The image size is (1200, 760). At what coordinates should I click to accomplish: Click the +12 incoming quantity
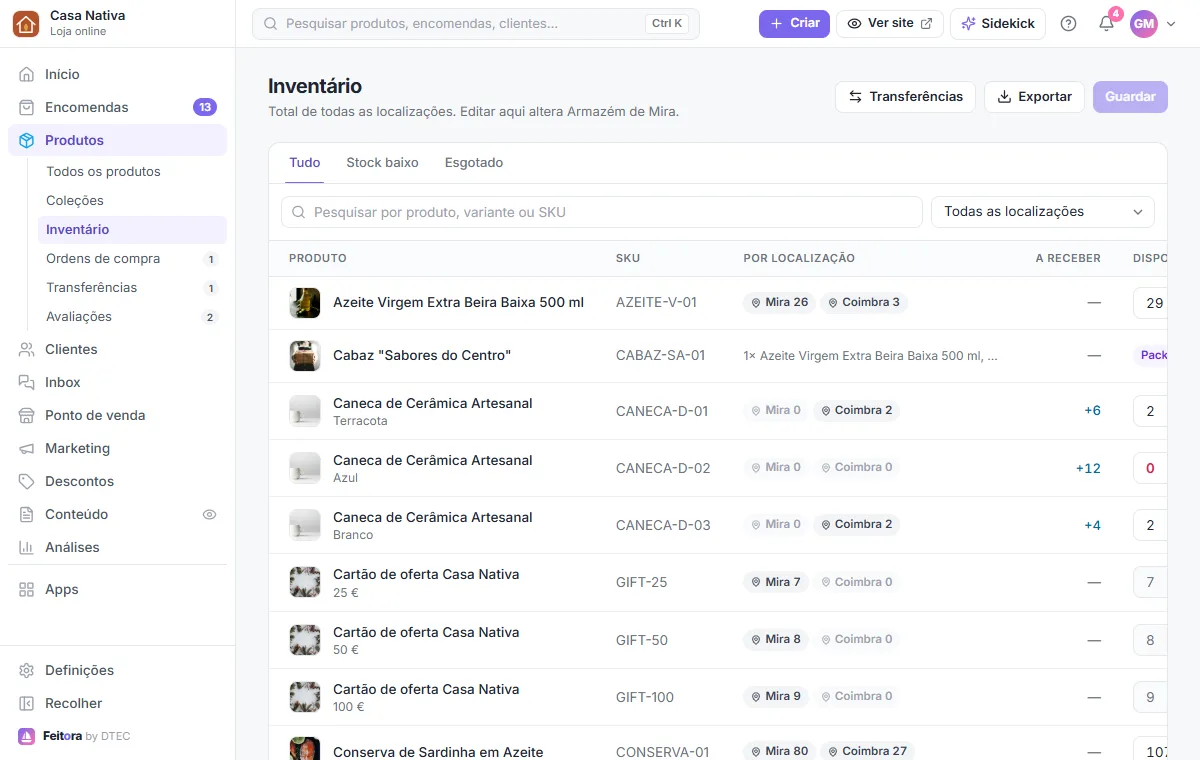[x=1088, y=468]
